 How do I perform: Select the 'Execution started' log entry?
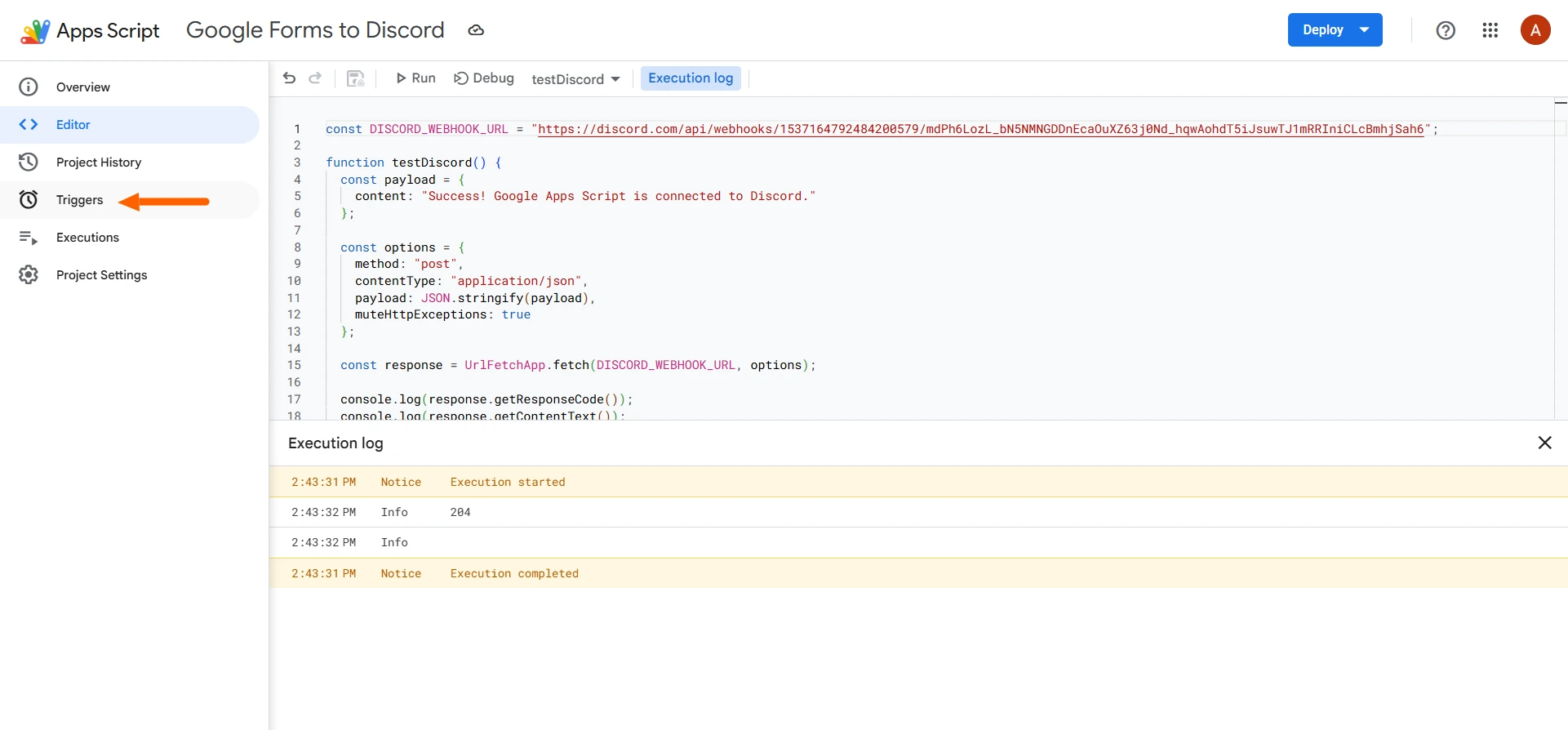[918, 482]
